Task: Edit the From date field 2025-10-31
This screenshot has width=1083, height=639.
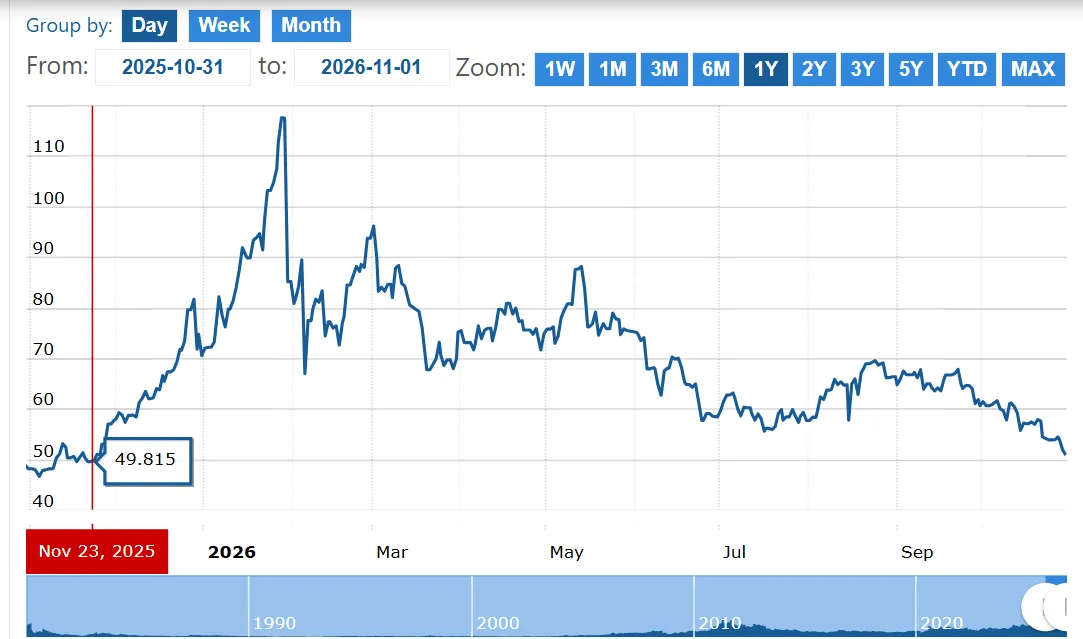Action: point(173,67)
